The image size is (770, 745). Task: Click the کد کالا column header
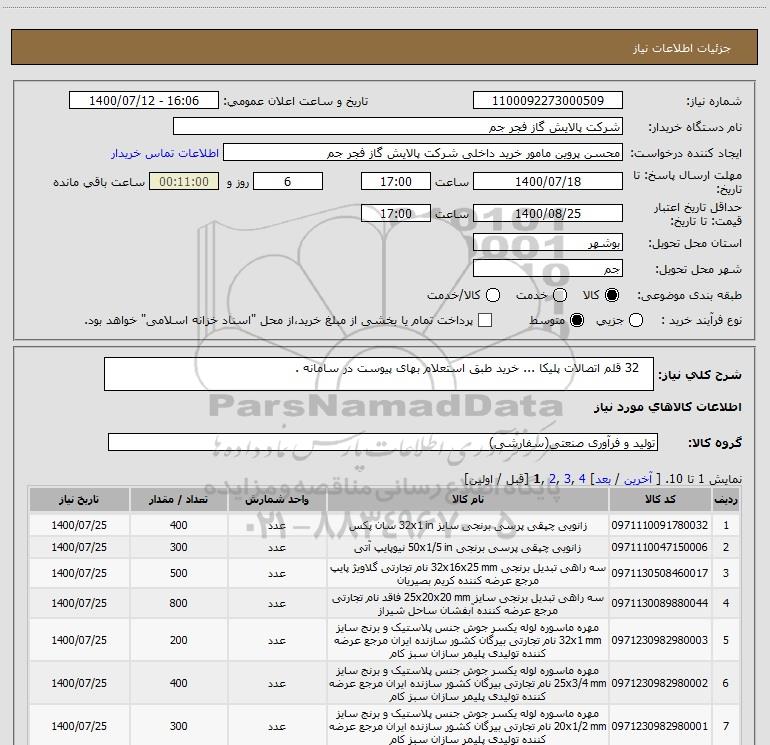[660, 499]
